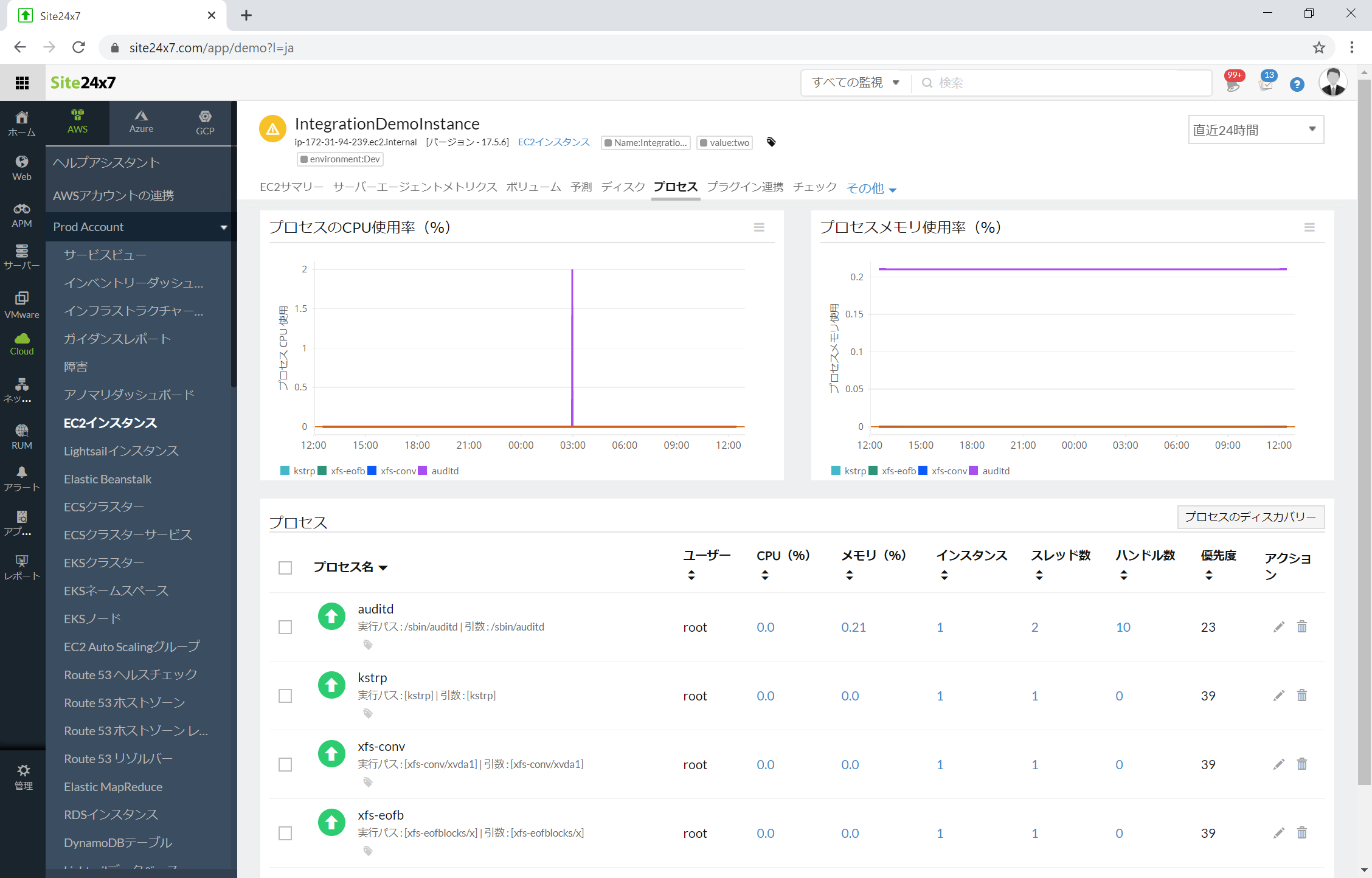Toggle checkbox for xfs-conv process row
This screenshot has width=1372, height=878.
pos(285,763)
